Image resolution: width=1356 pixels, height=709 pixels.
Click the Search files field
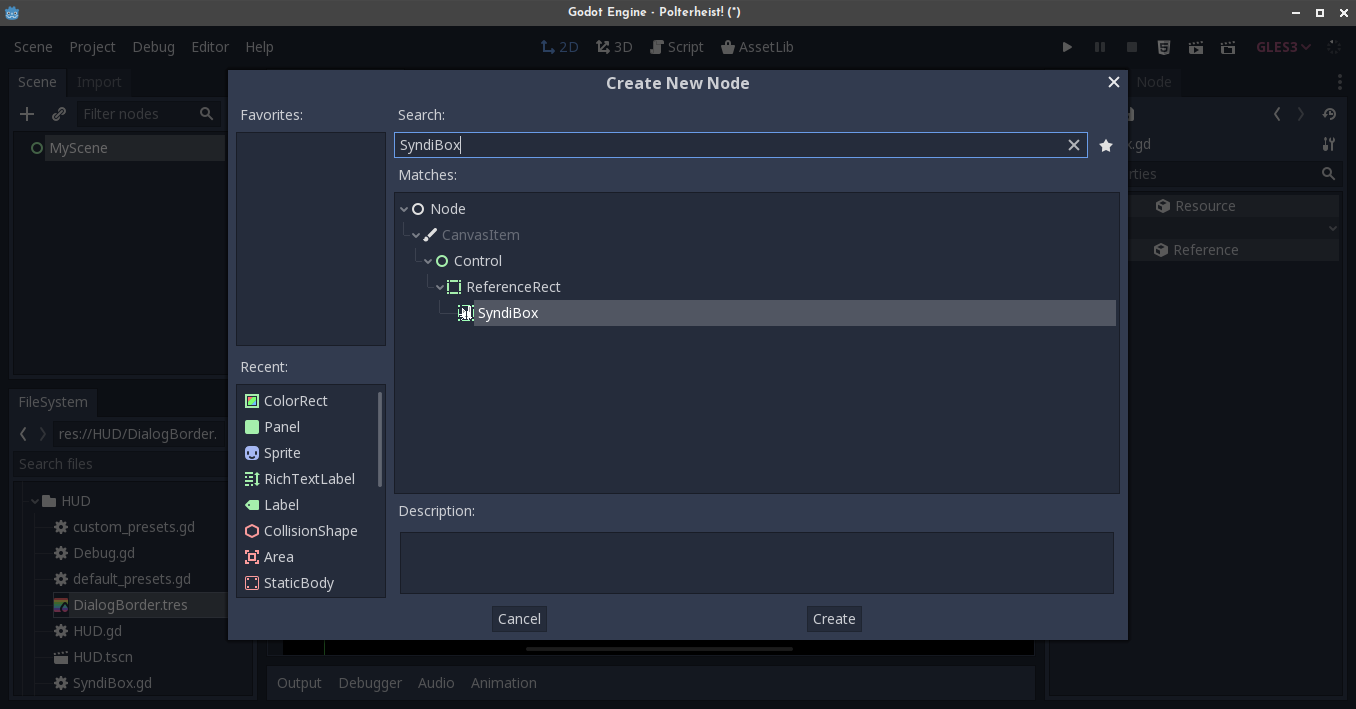(x=120, y=464)
